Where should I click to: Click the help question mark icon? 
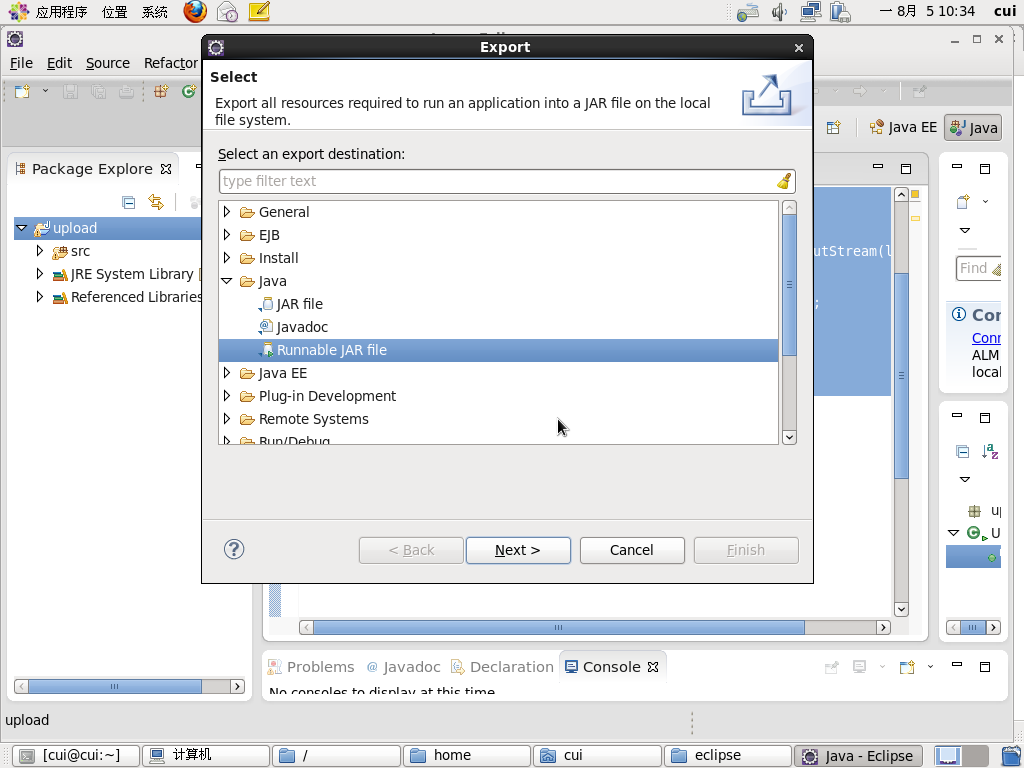(x=234, y=549)
